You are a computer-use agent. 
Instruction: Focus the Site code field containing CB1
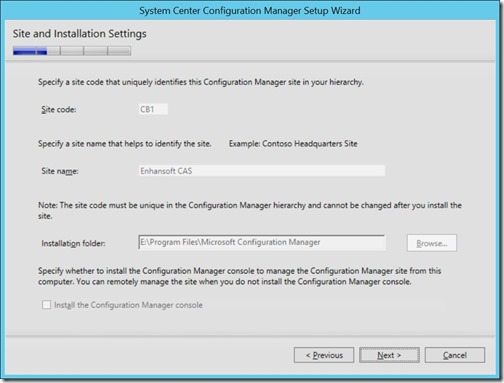153,109
